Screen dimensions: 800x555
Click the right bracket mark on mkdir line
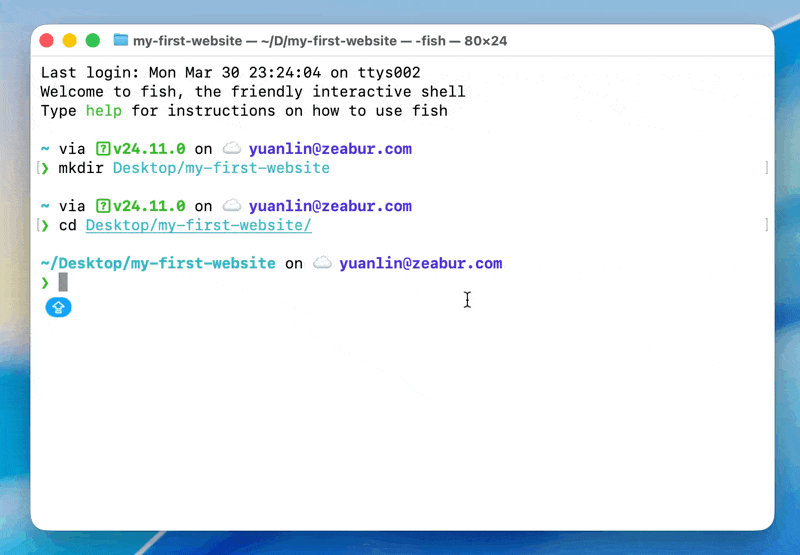click(766, 168)
